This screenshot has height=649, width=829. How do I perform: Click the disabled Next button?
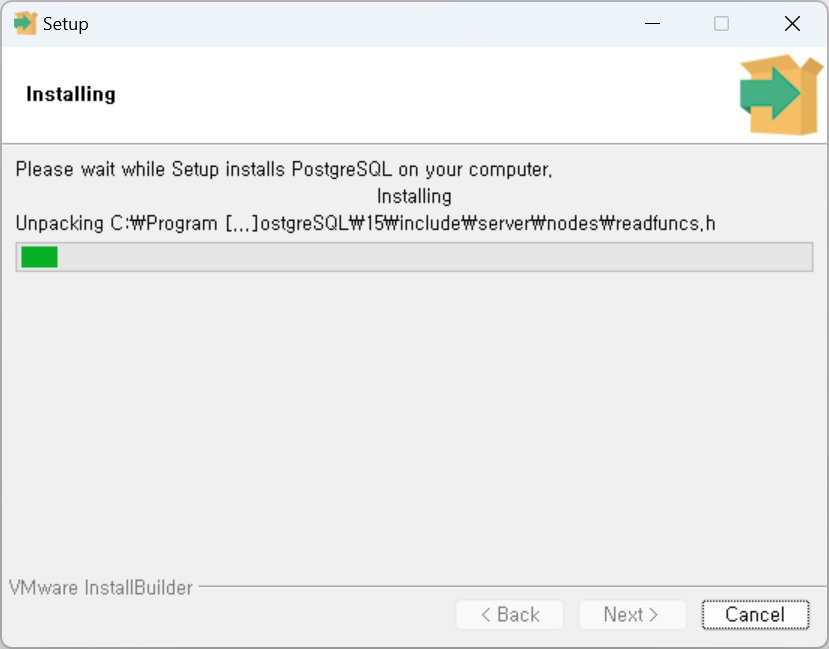tap(632, 615)
